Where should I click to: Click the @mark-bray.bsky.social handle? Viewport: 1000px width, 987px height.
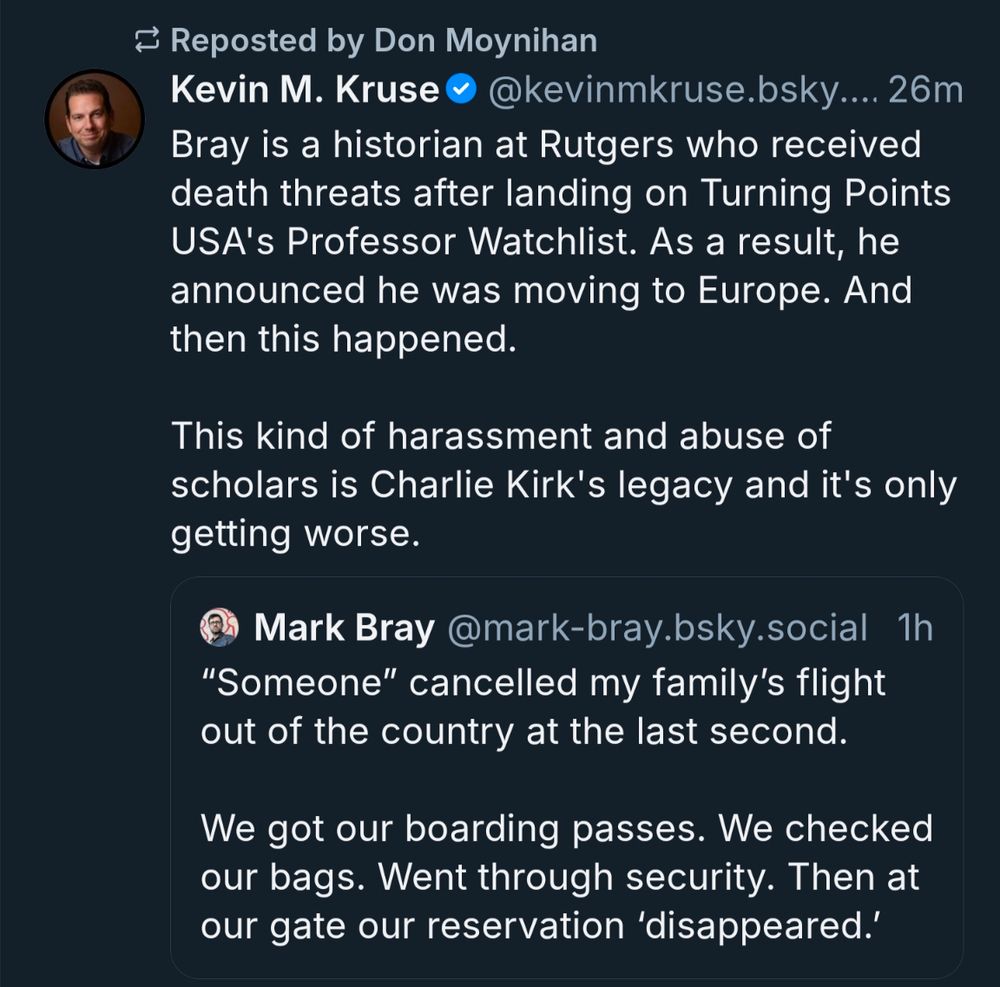pyautogui.click(x=656, y=628)
